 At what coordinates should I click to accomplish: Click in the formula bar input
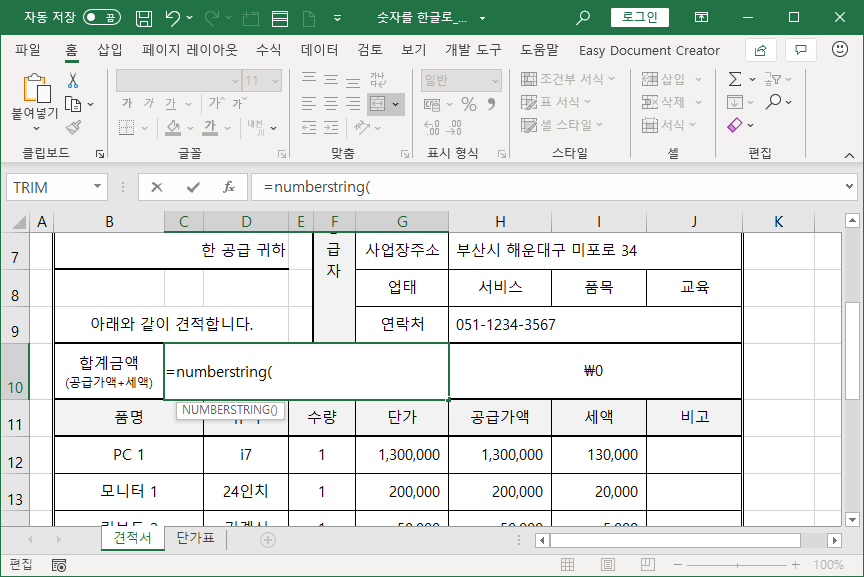pyautogui.click(x=548, y=187)
